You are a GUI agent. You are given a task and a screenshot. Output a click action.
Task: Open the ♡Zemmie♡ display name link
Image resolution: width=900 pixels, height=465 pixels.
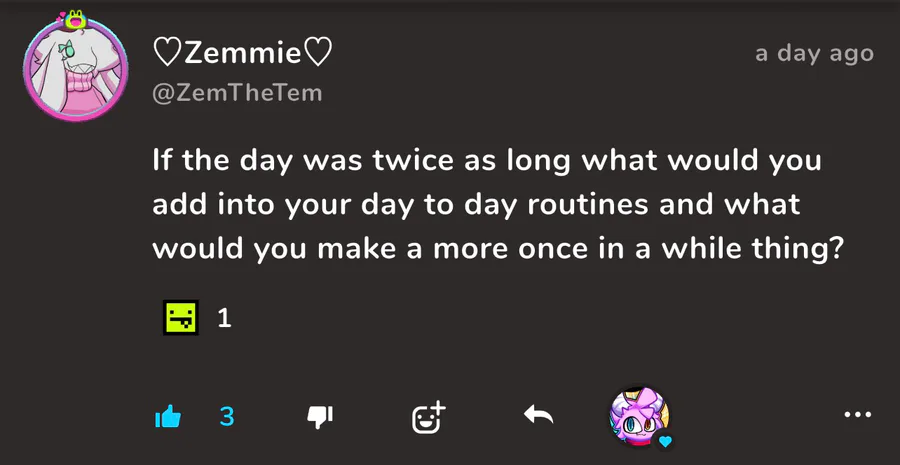(x=242, y=52)
